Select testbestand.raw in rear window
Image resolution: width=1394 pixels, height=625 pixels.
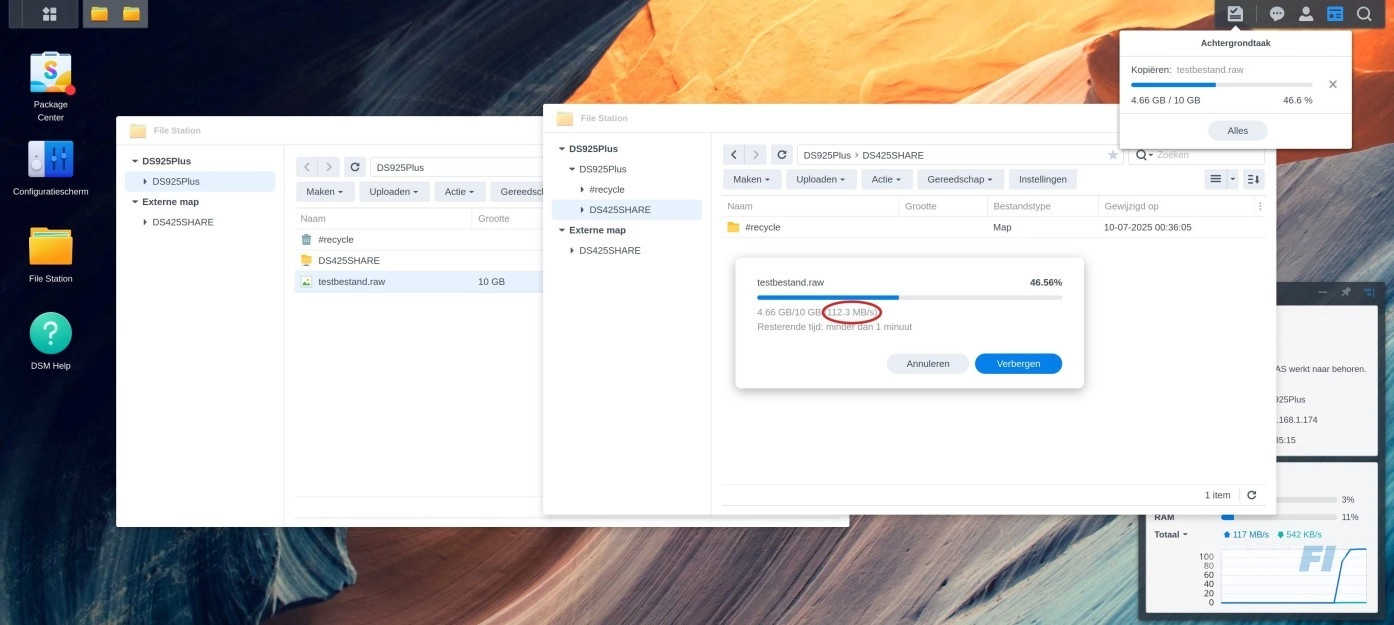[x=418, y=282]
